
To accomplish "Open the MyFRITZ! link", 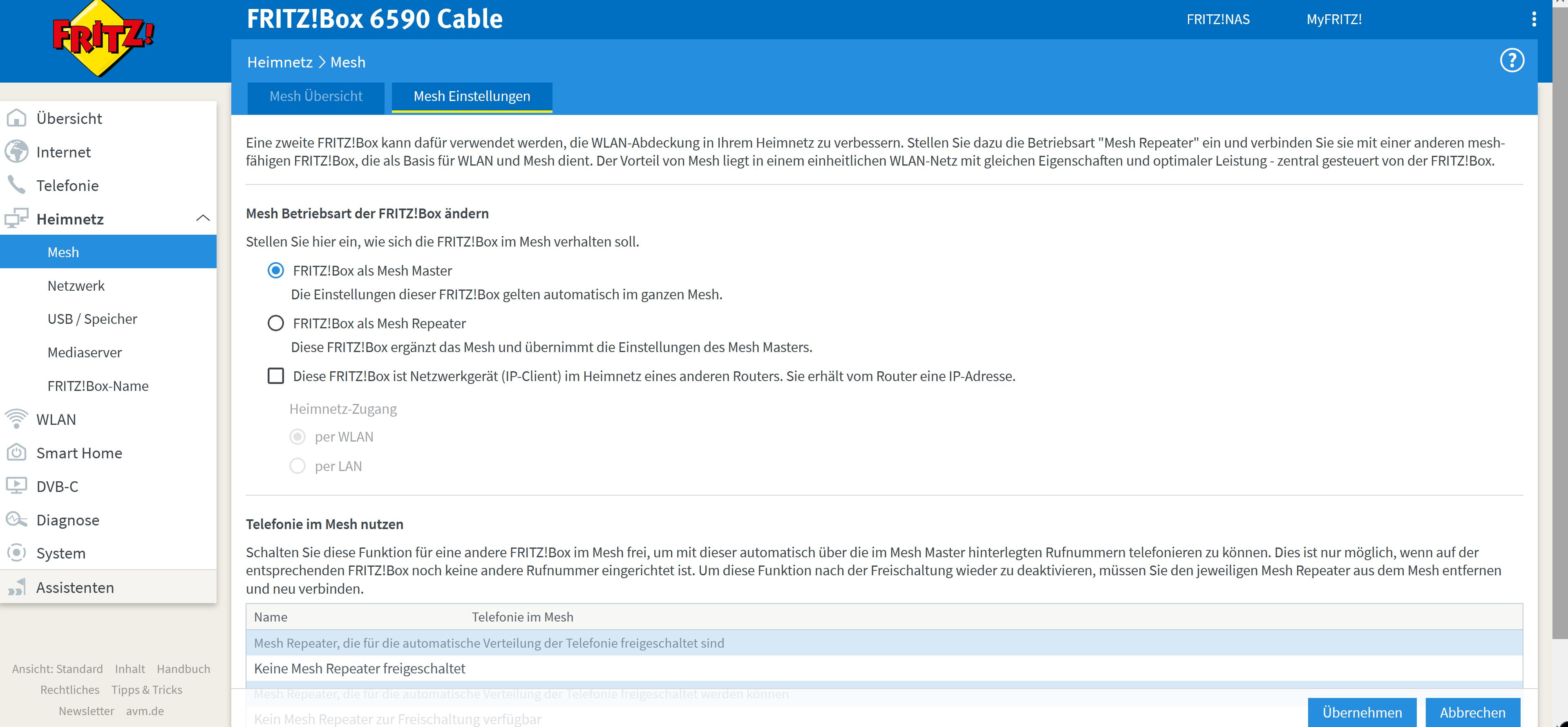I will coord(1334,20).
